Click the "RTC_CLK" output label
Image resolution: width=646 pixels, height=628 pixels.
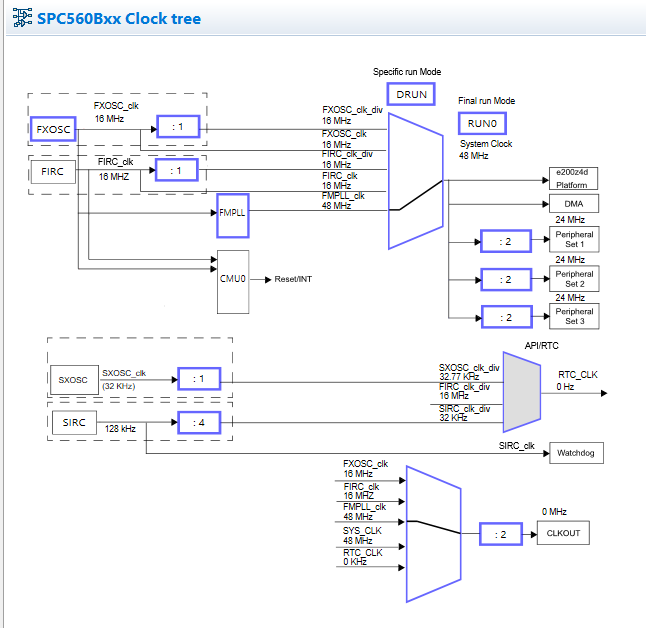pyautogui.click(x=578, y=375)
